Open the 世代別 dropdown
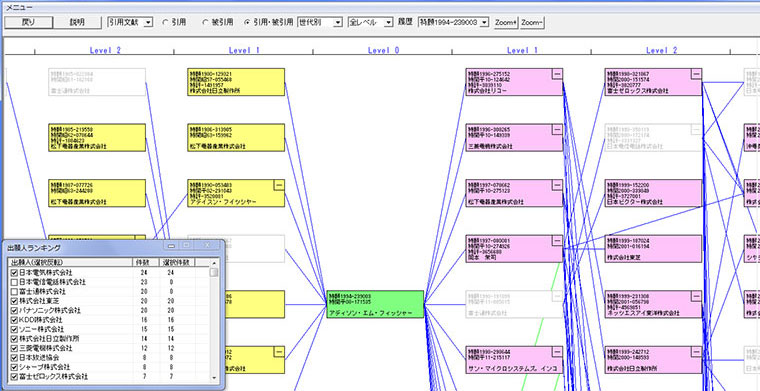760x391 pixels. coord(320,22)
